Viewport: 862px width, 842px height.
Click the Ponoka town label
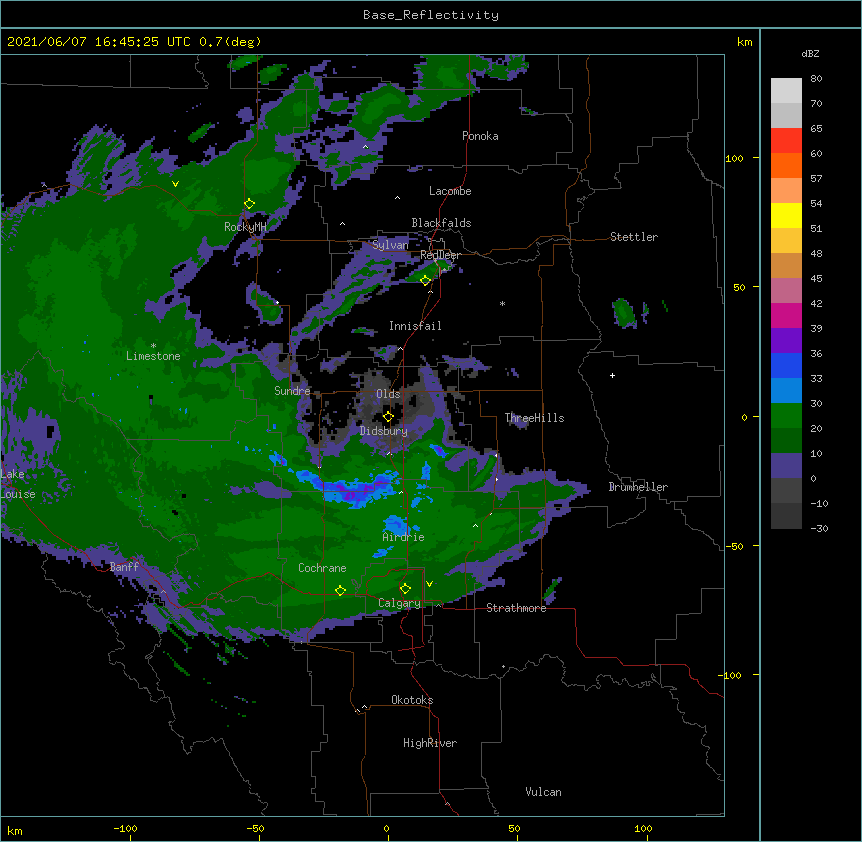pos(480,136)
